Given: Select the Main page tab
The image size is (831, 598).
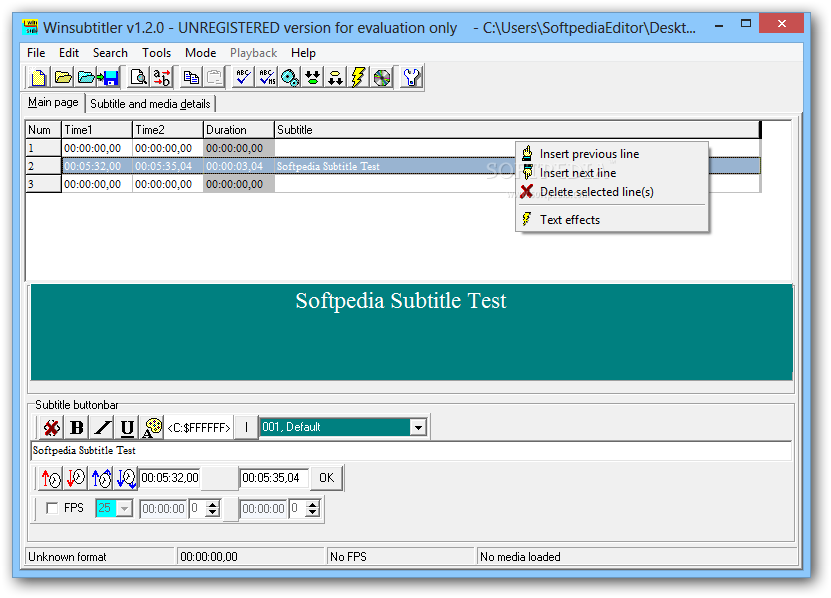Looking at the screenshot, I should point(53,102).
